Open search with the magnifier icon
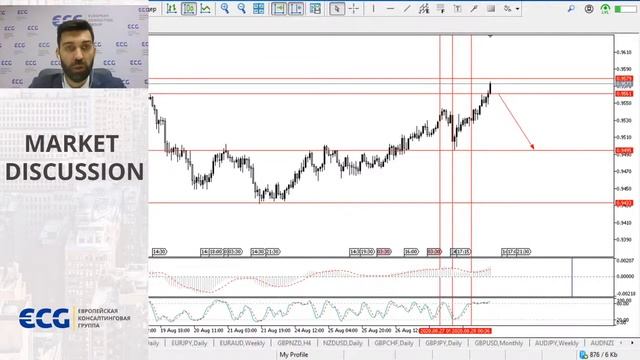Viewport: 640px width, 360px height. (x=571, y=8)
